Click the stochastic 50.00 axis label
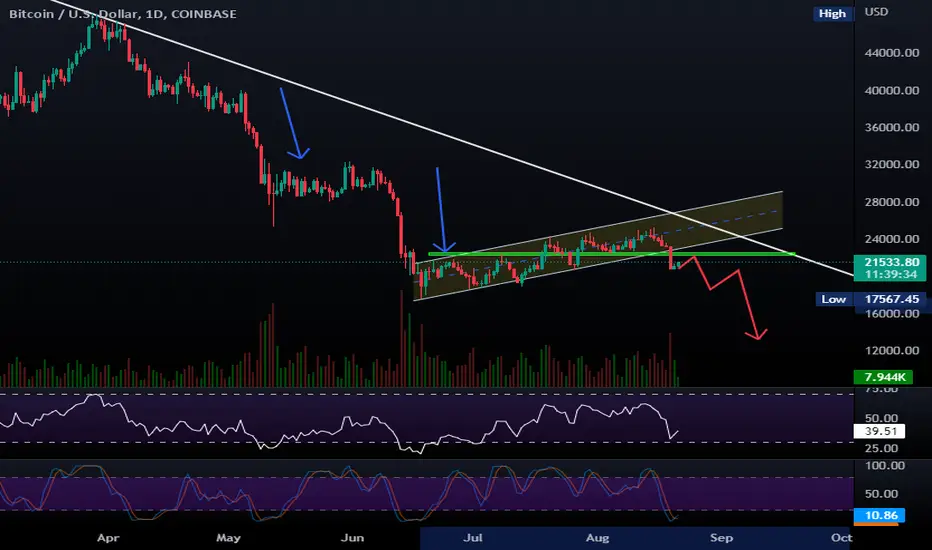 (x=881, y=494)
